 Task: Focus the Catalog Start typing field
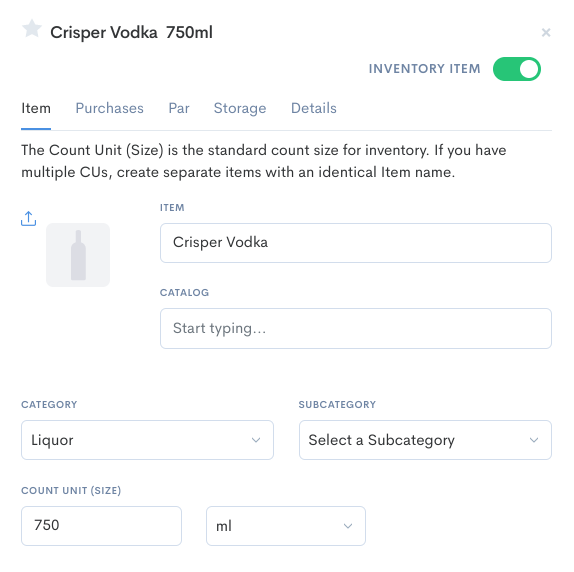coord(356,328)
